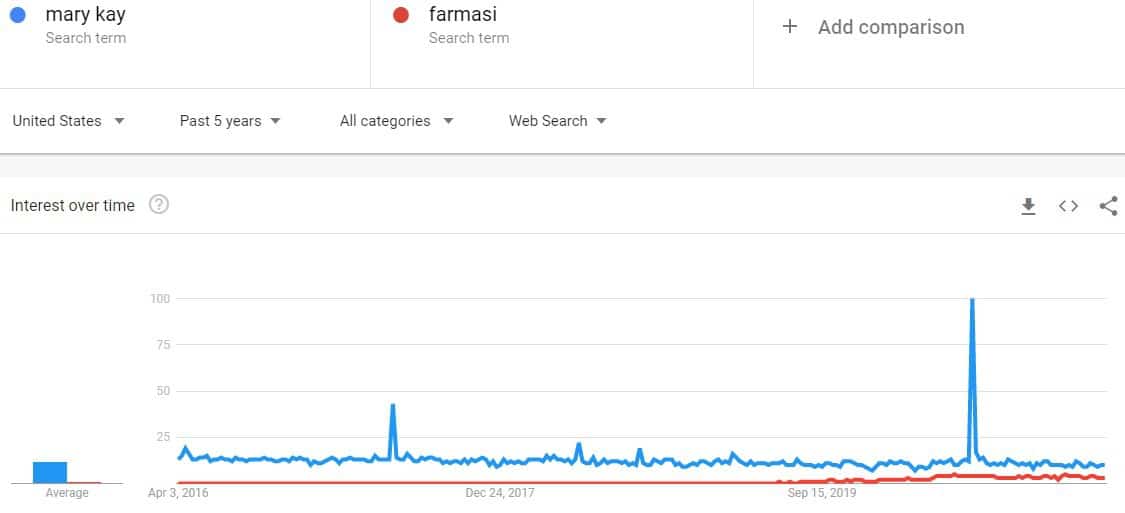Share the Interest over time chart

[1108, 207]
